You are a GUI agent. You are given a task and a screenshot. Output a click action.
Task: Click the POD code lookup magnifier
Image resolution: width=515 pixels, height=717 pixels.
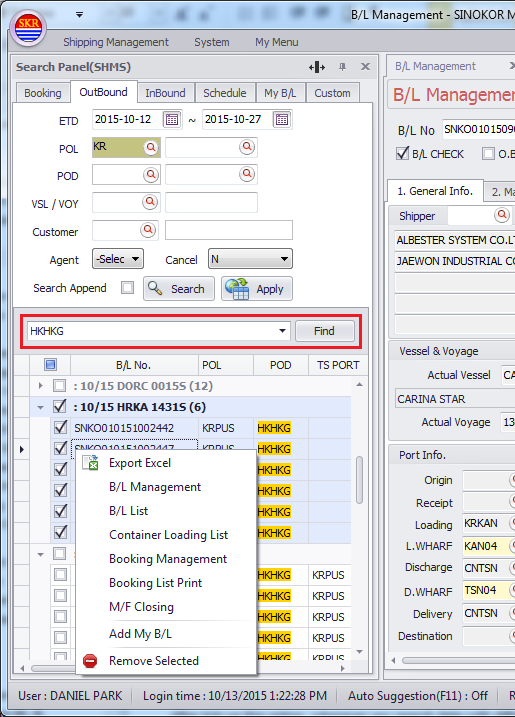tap(150, 175)
